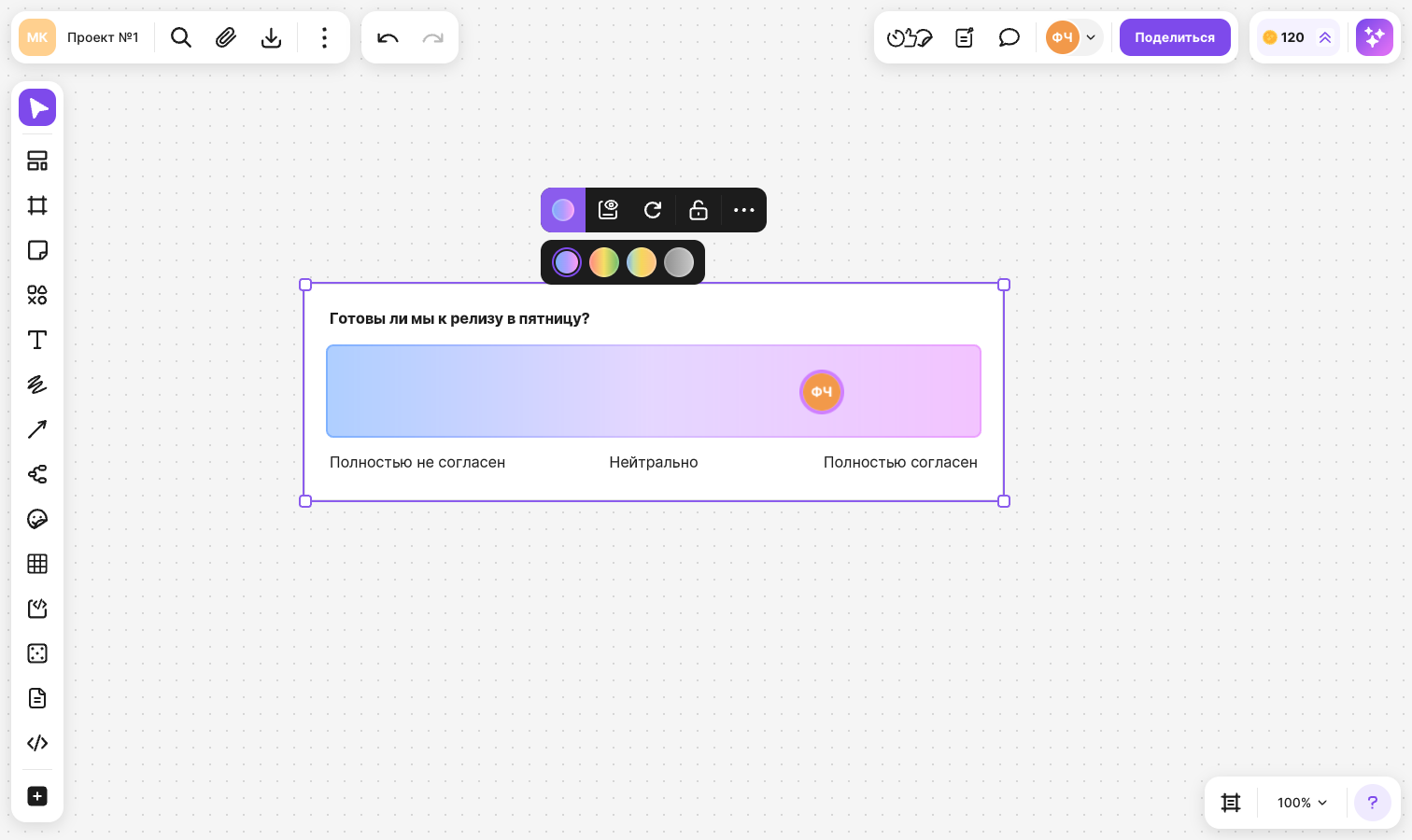
Task: Select the document tool
Action: point(37,698)
